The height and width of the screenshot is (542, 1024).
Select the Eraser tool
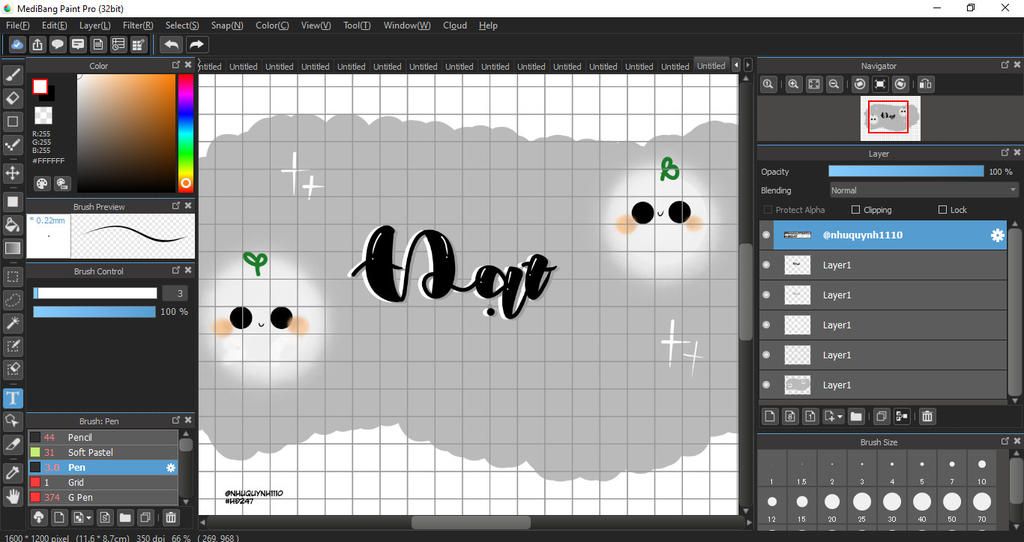pyautogui.click(x=12, y=98)
